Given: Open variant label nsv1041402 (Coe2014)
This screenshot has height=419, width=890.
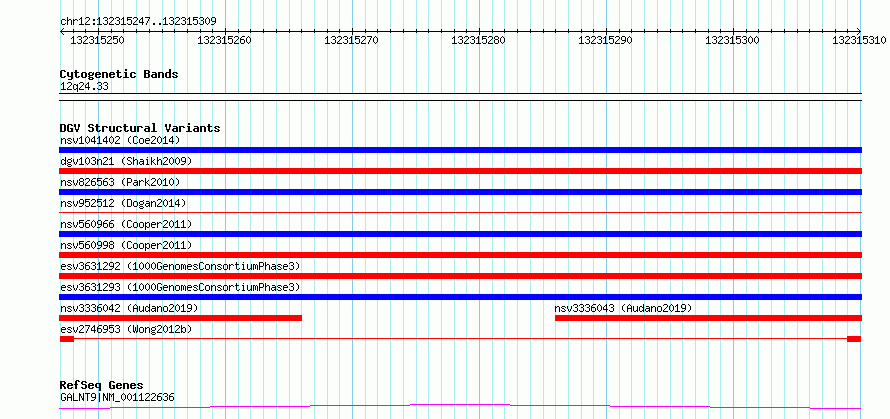Looking at the screenshot, I should [x=120, y=140].
